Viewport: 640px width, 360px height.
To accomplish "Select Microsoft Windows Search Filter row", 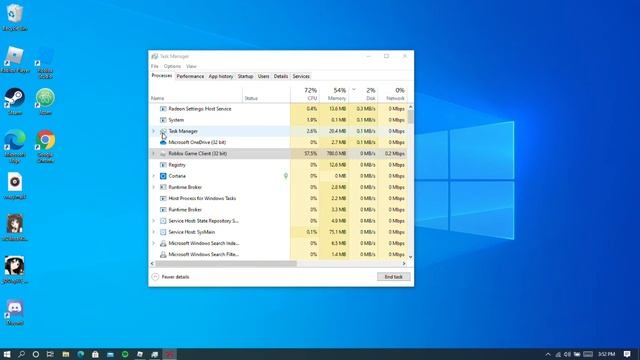I will 278,254.
